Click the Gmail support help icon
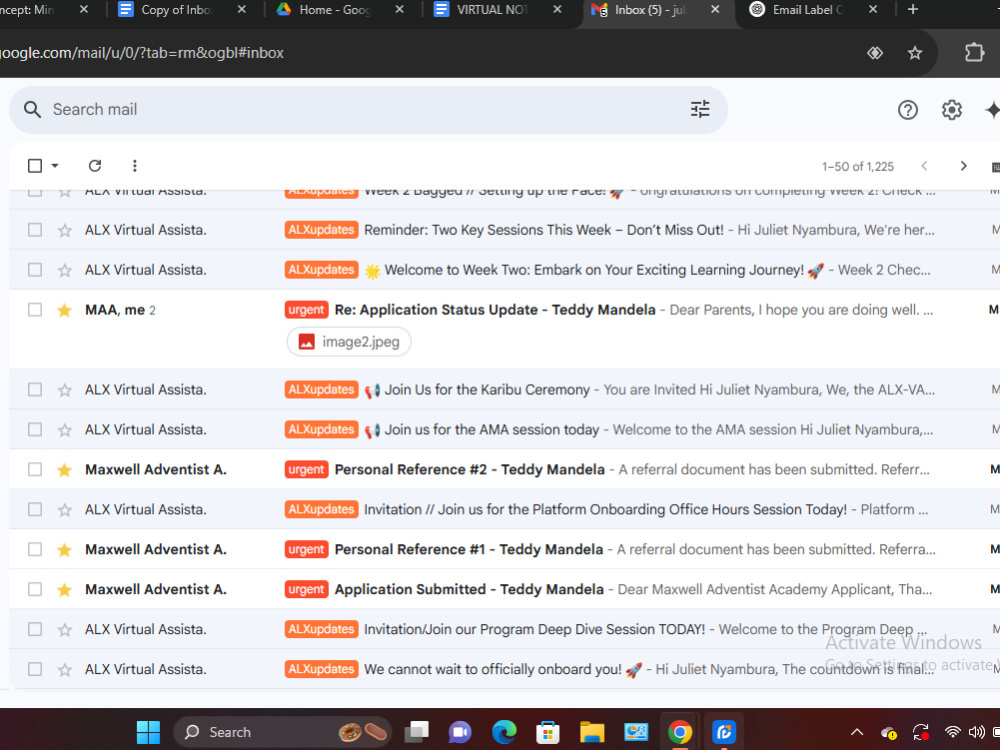Screen dimensions: 1000x750 (x=908, y=110)
